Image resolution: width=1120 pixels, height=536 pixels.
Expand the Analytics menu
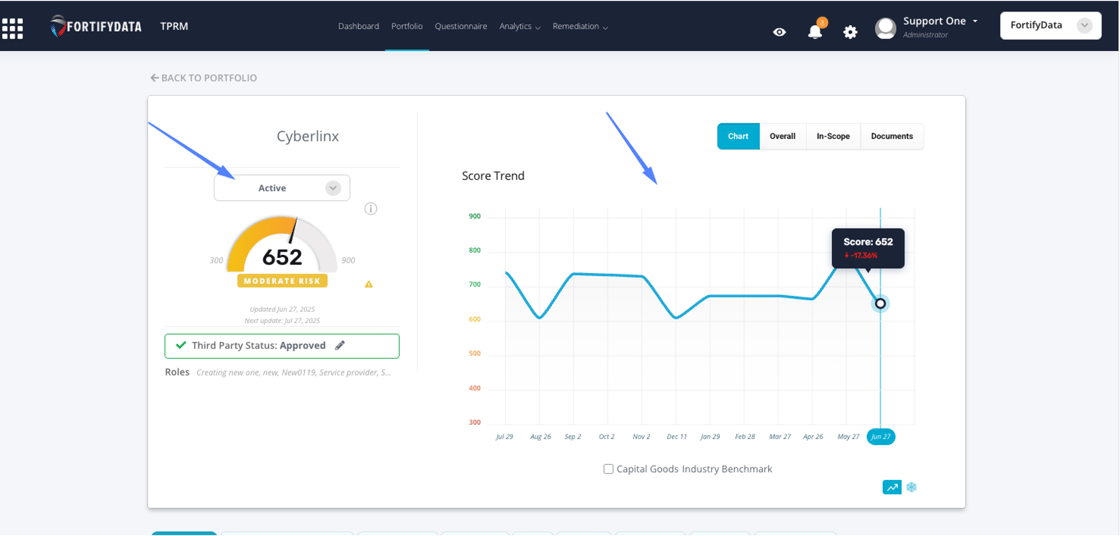coord(519,26)
